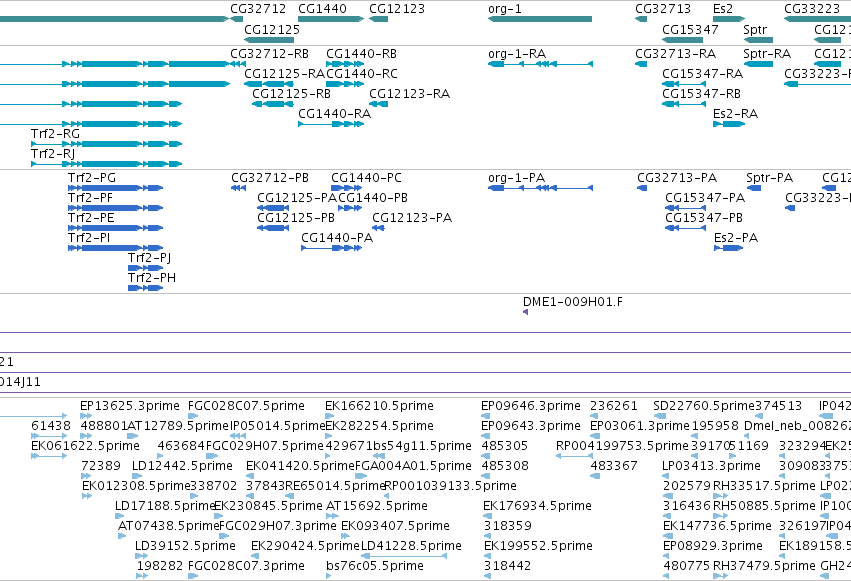The height and width of the screenshot is (581, 851).
Task: Click protein label CG32713-PA
Action: pyautogui.click(x=677, y=177)
